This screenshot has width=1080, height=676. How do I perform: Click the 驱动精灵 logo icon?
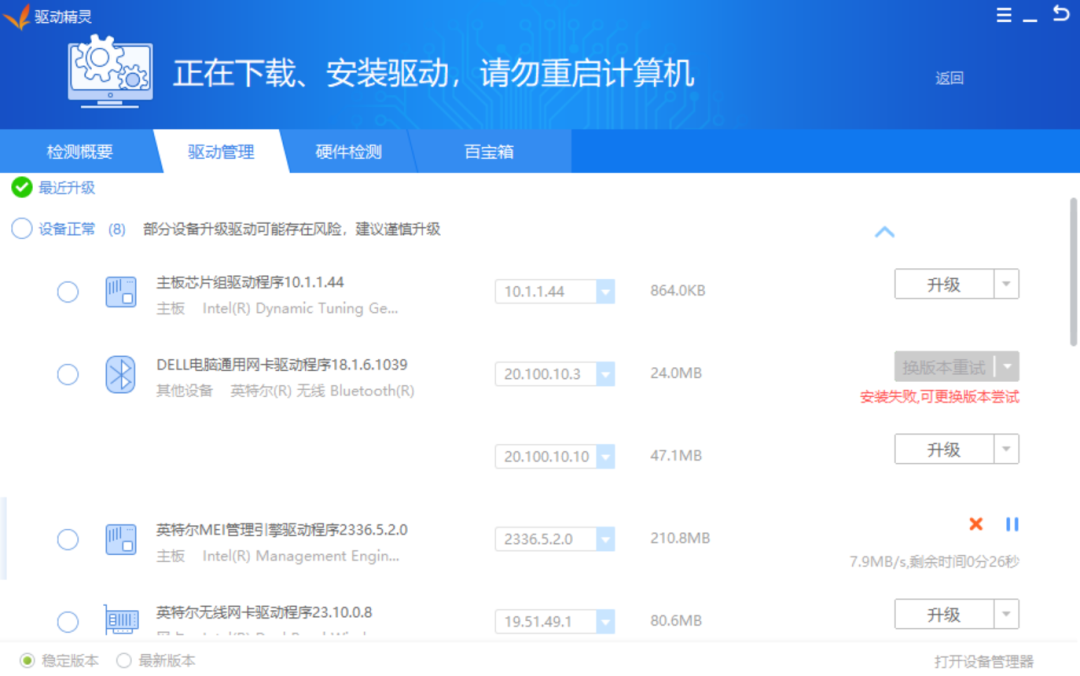pyautogui.click(x=17, y=17)
